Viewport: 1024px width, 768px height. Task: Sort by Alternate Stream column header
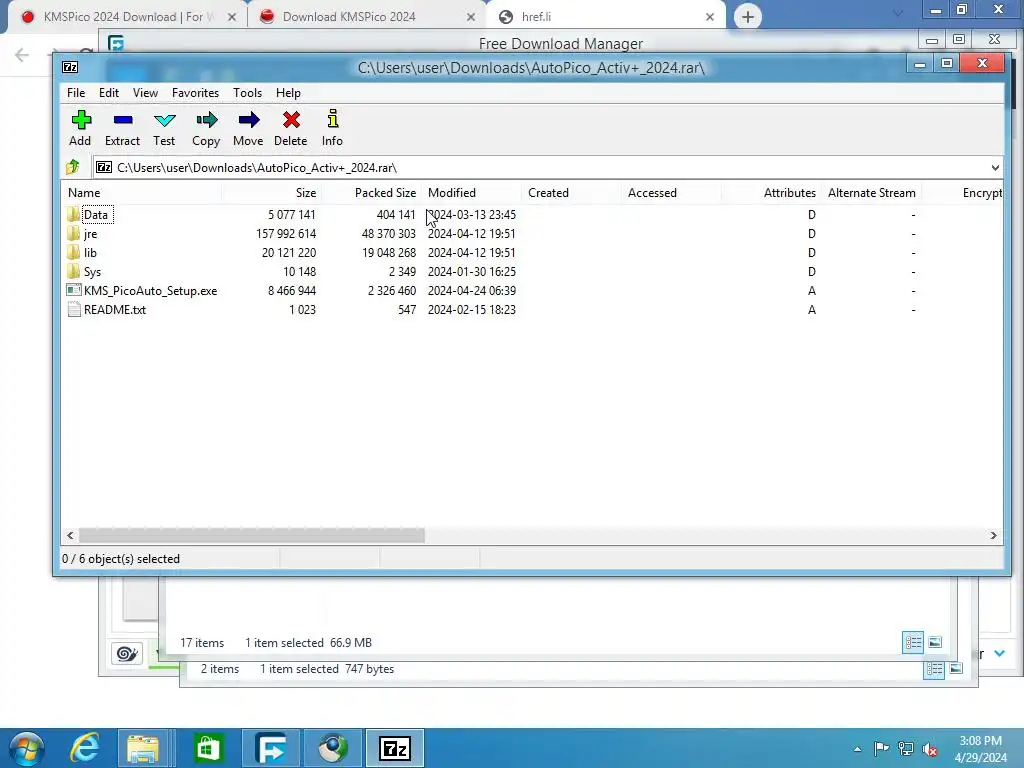point(871,193)
